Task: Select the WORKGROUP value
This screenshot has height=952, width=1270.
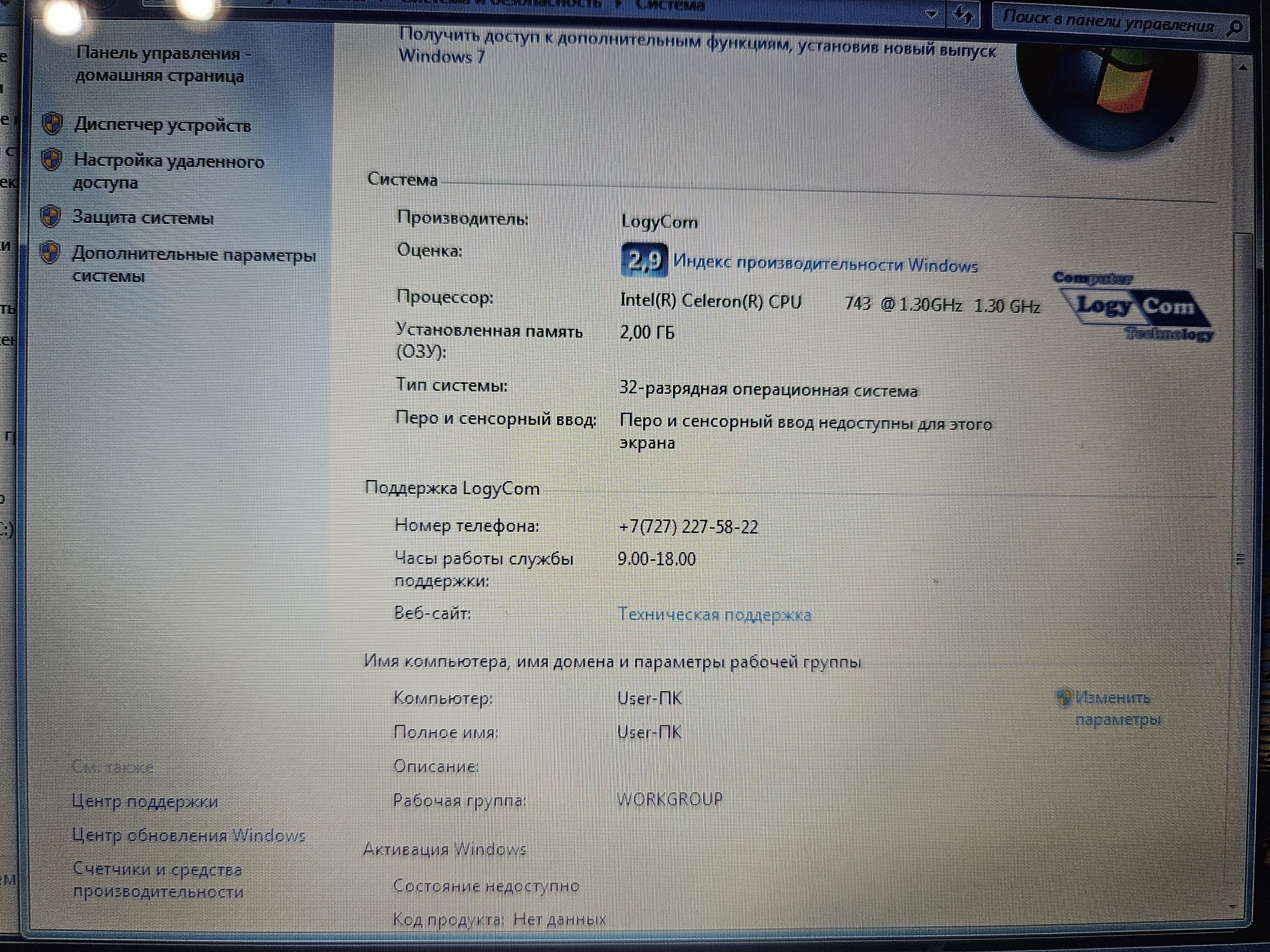Action: pos(670,799)
